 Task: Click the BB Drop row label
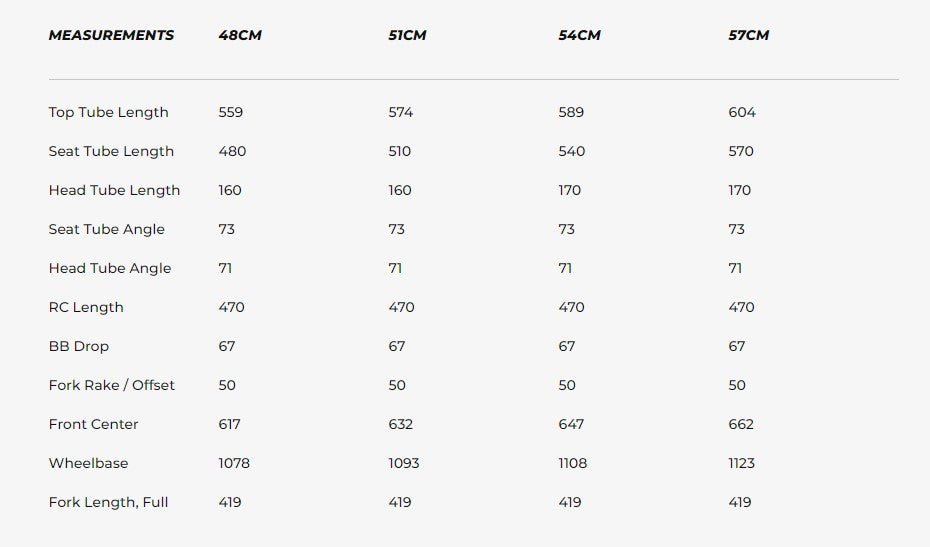point(79,346)
